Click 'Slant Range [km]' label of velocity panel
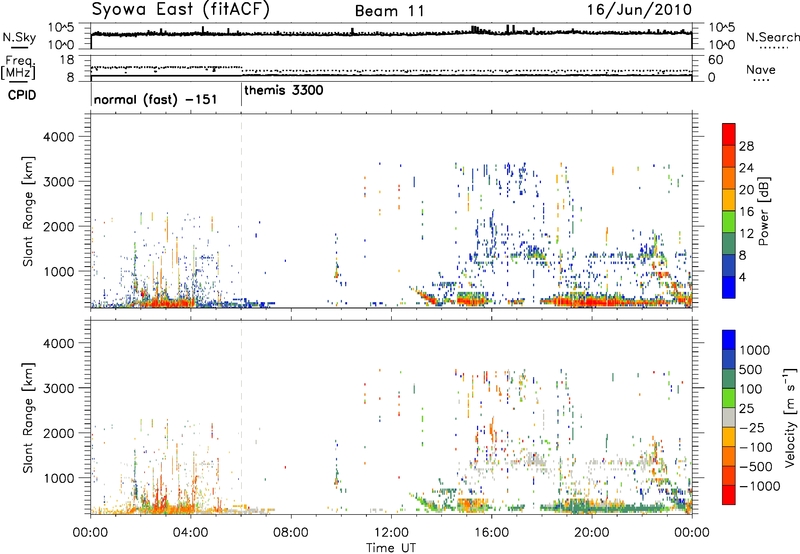Viewport: 800px width, 554px height. 28,418
